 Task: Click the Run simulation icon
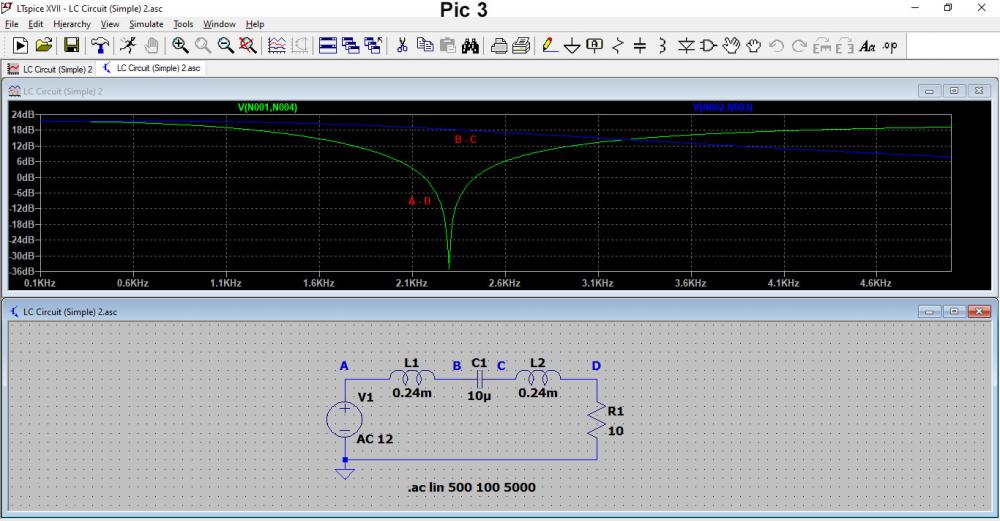point(20,45)
